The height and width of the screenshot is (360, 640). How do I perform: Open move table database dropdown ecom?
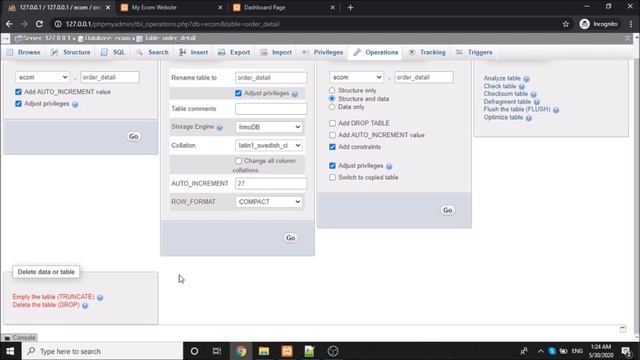42,77
